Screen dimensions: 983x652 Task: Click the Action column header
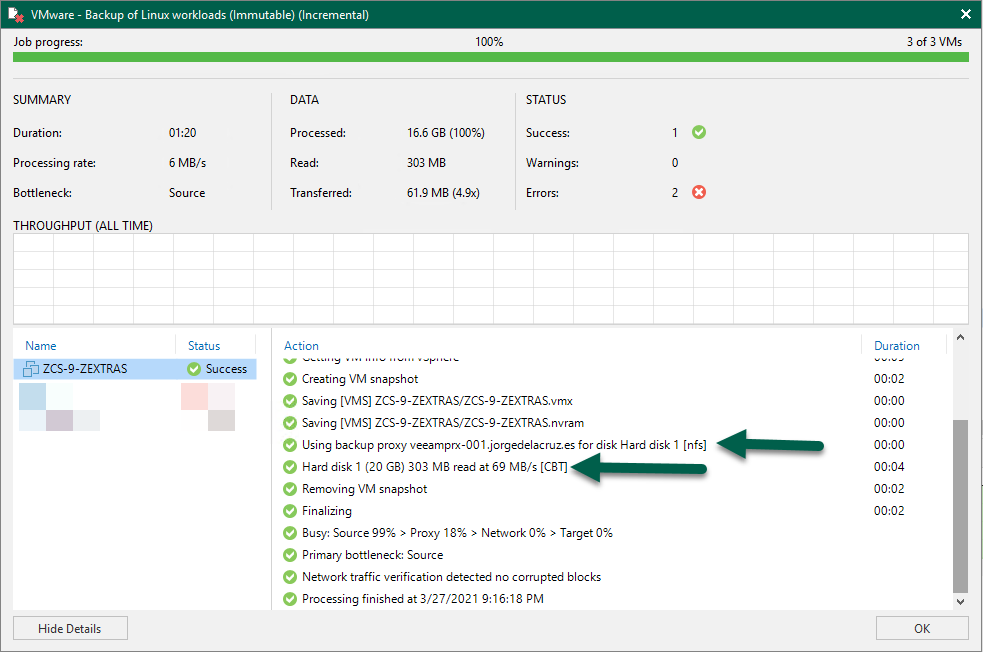point(301,345)
